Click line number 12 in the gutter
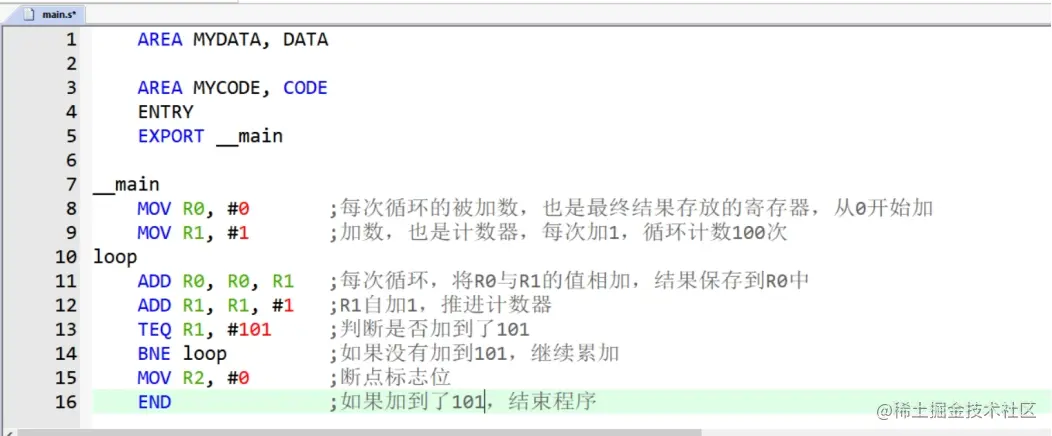Viewport: 1052px width, 436px height. (x=66, y=305)
